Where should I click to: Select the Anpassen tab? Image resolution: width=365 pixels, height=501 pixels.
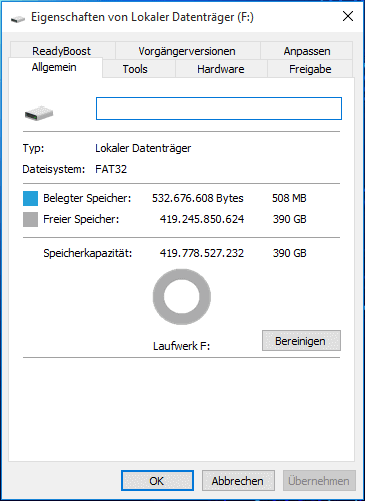(307, 51)
